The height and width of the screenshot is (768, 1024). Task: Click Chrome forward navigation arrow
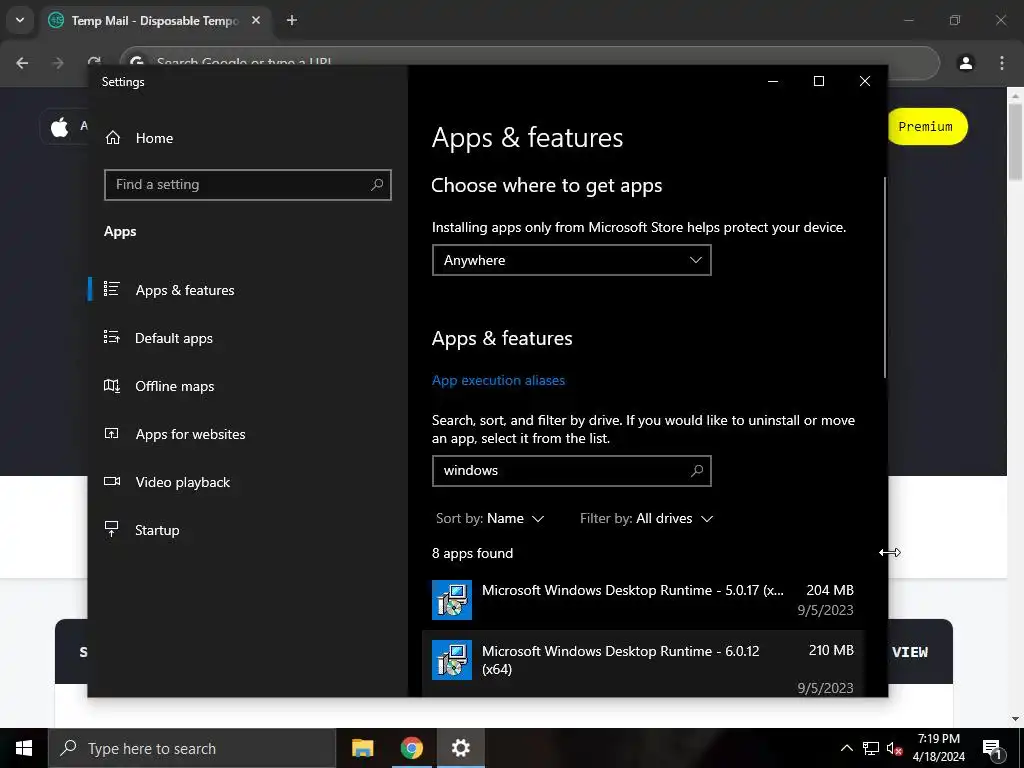58,63
